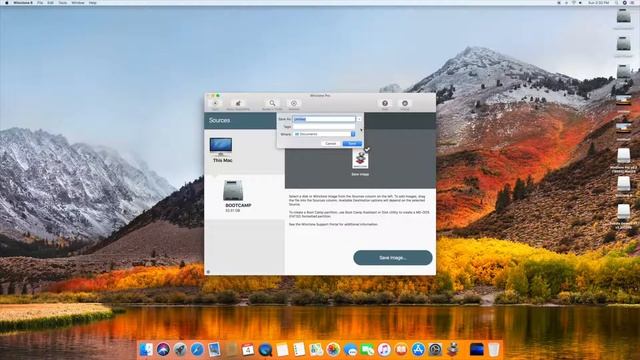Open App Store from the Dock
This screenshot has width=640, height=360.
pyautogui.click(x=418, y=350)
